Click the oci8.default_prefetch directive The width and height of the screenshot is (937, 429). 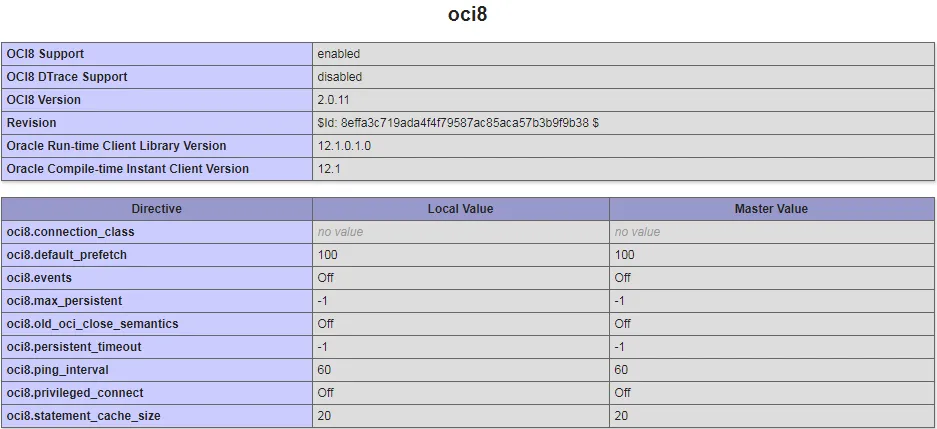(x=66, y=255)
